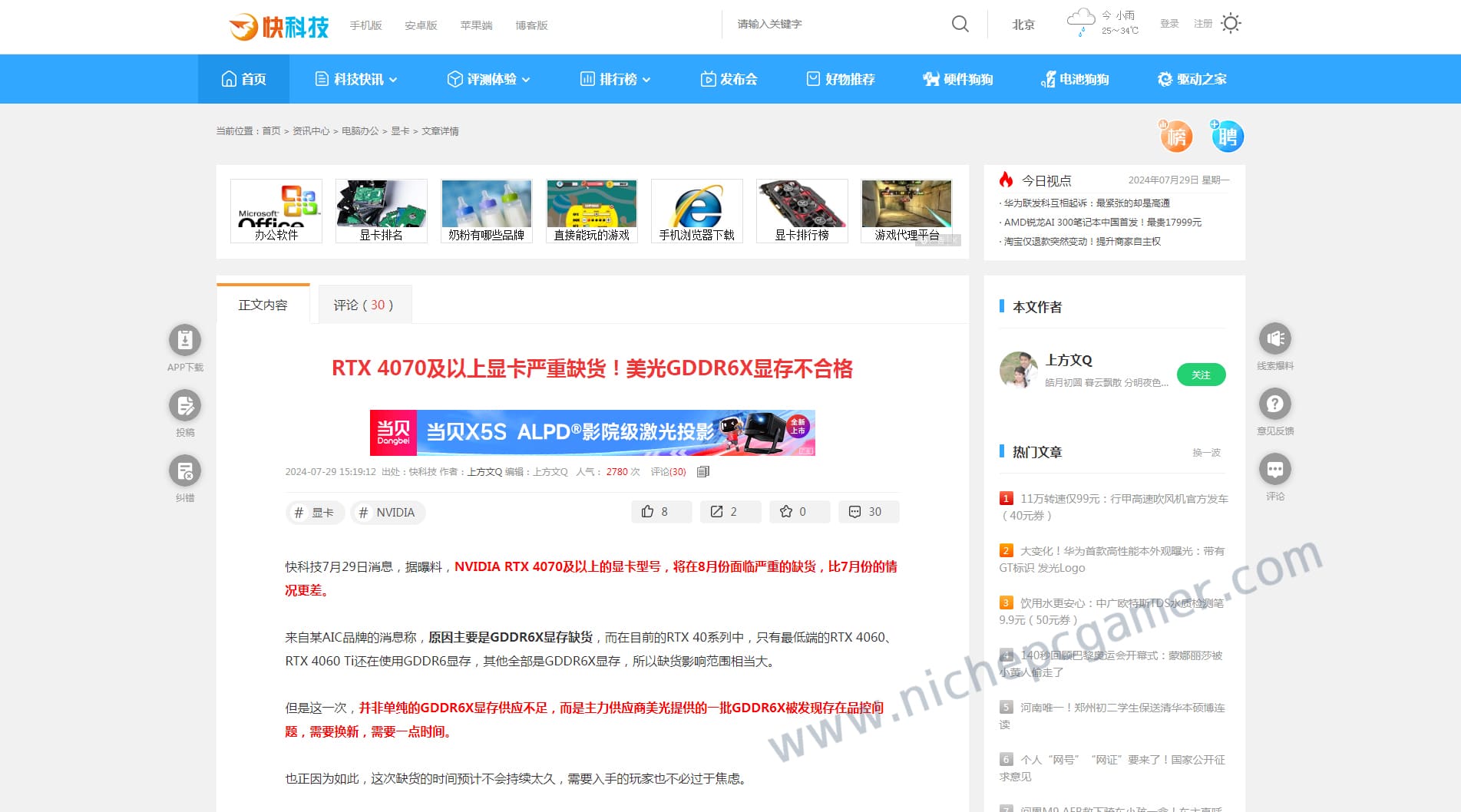Open 好物推荐 in navigation bar
1461x812 pixels.
840,79
